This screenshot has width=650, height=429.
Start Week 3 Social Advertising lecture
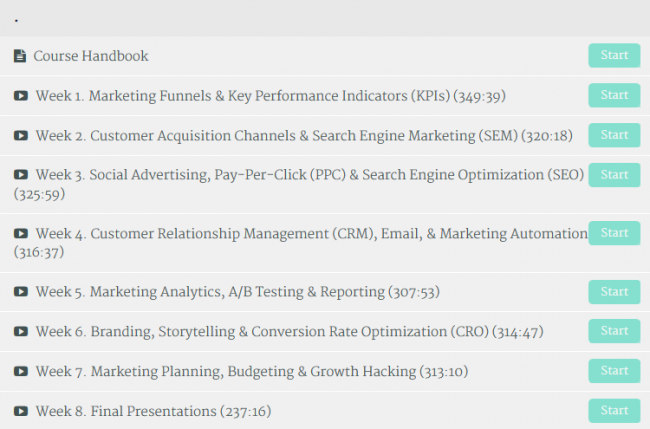(x=614, y=175)
